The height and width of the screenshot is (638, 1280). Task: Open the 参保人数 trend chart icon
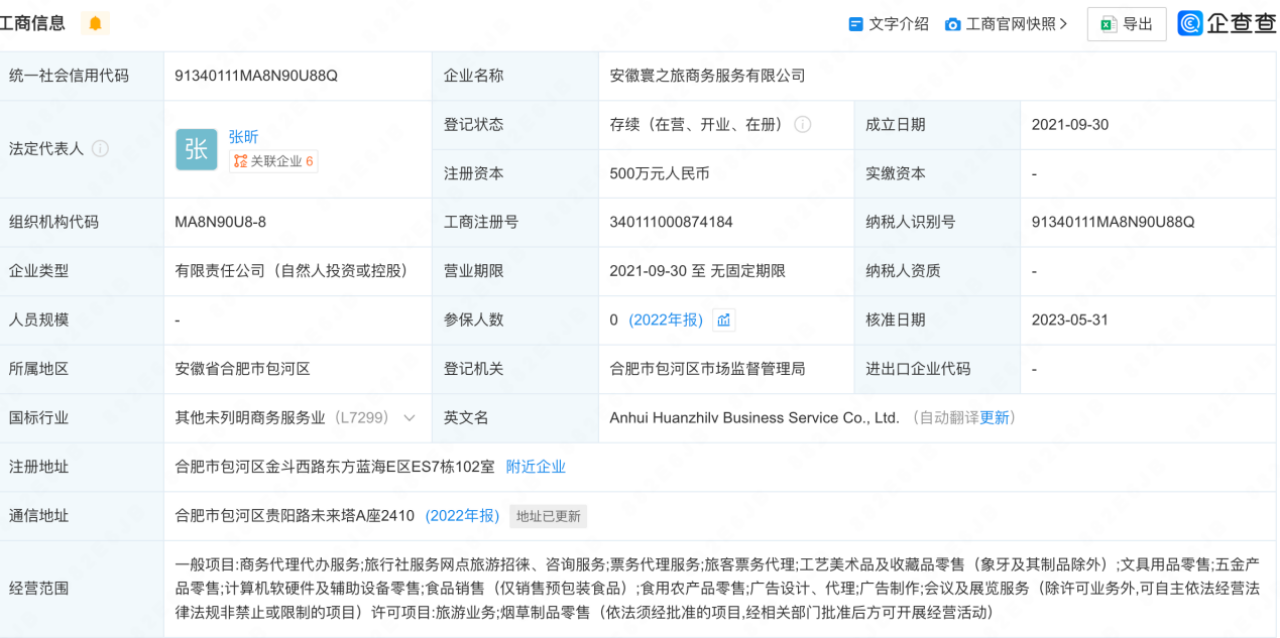pyautogui.click(x=724, y=320)
